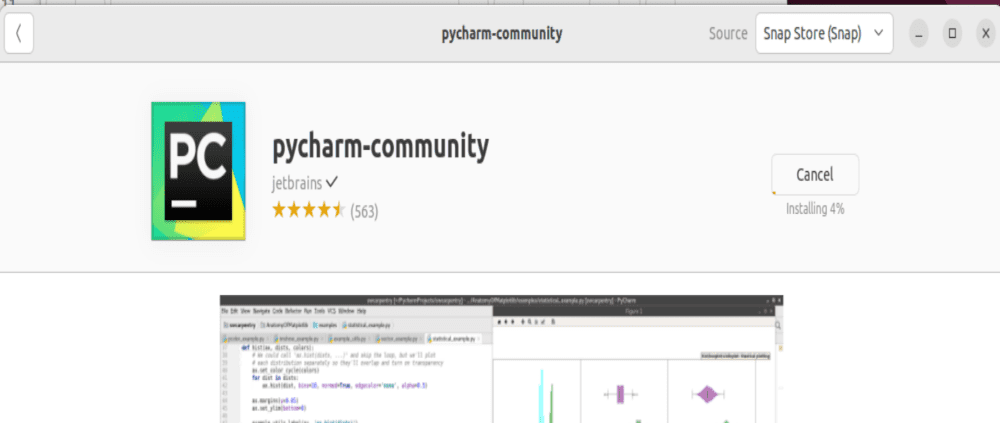The height and width of the screenshot is (423, 1000).
Task: Minimize the software window
Action: tap(918, 34)
